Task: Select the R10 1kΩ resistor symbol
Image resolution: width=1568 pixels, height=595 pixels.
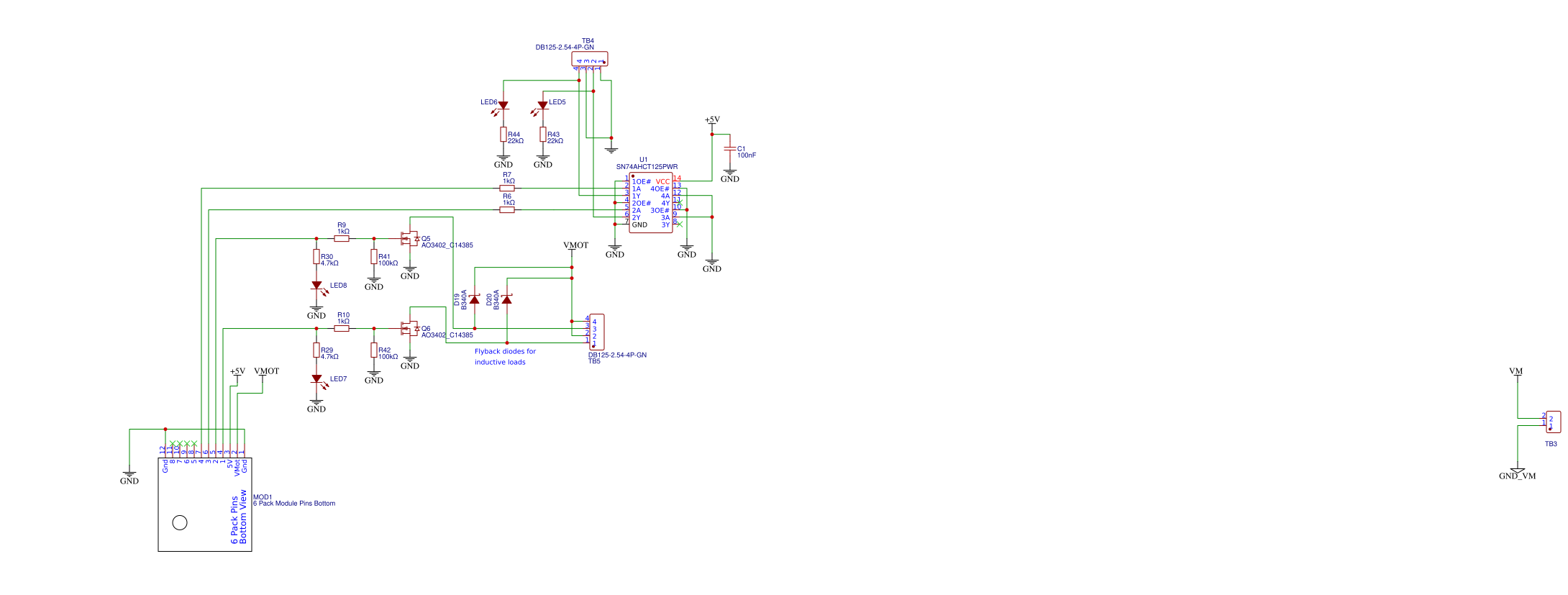Action: 342,329
